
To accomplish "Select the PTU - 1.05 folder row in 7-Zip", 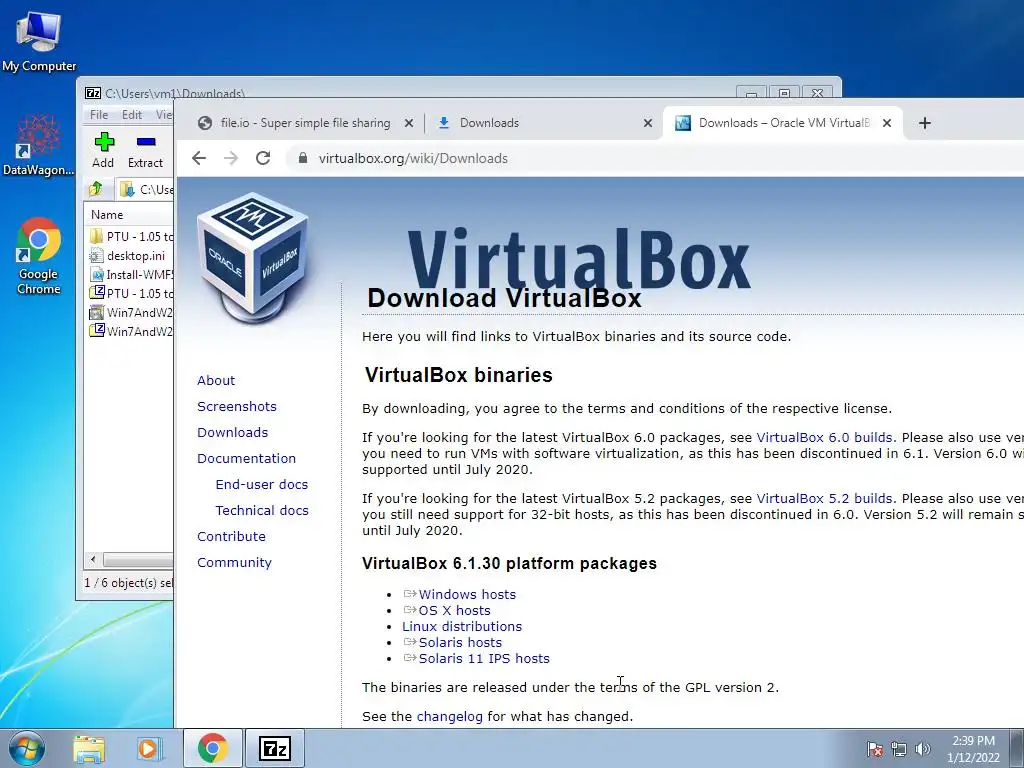I will coord(131,236).
